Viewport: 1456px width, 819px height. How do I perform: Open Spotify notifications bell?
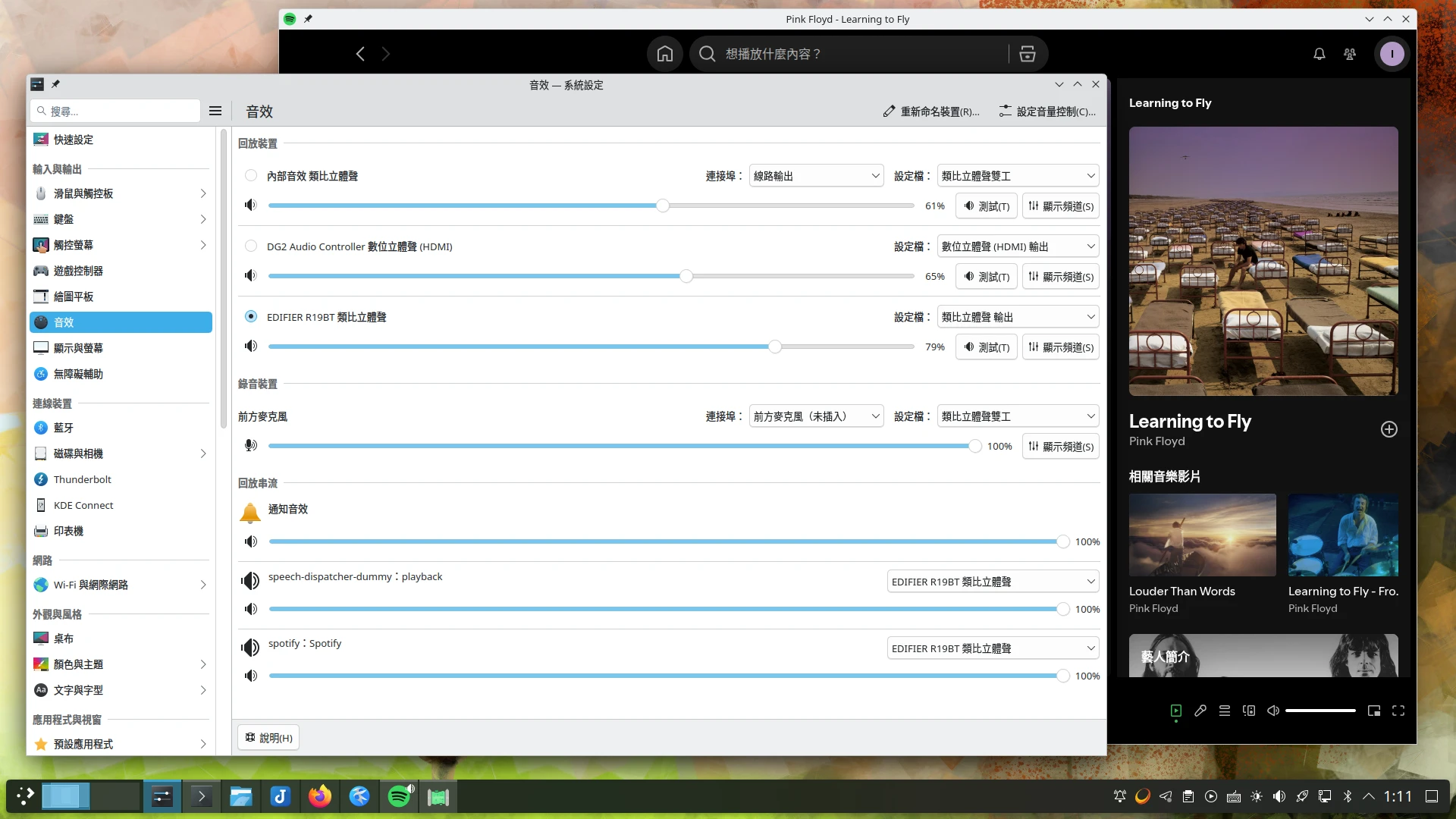(1319, 54)
